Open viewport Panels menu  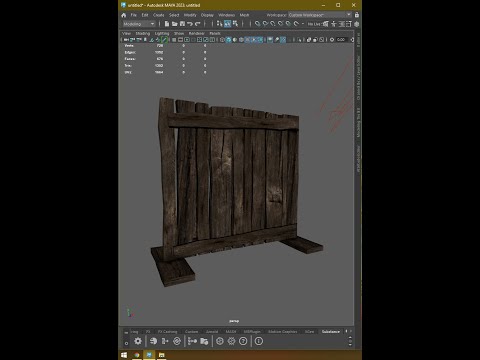[215, 33]
